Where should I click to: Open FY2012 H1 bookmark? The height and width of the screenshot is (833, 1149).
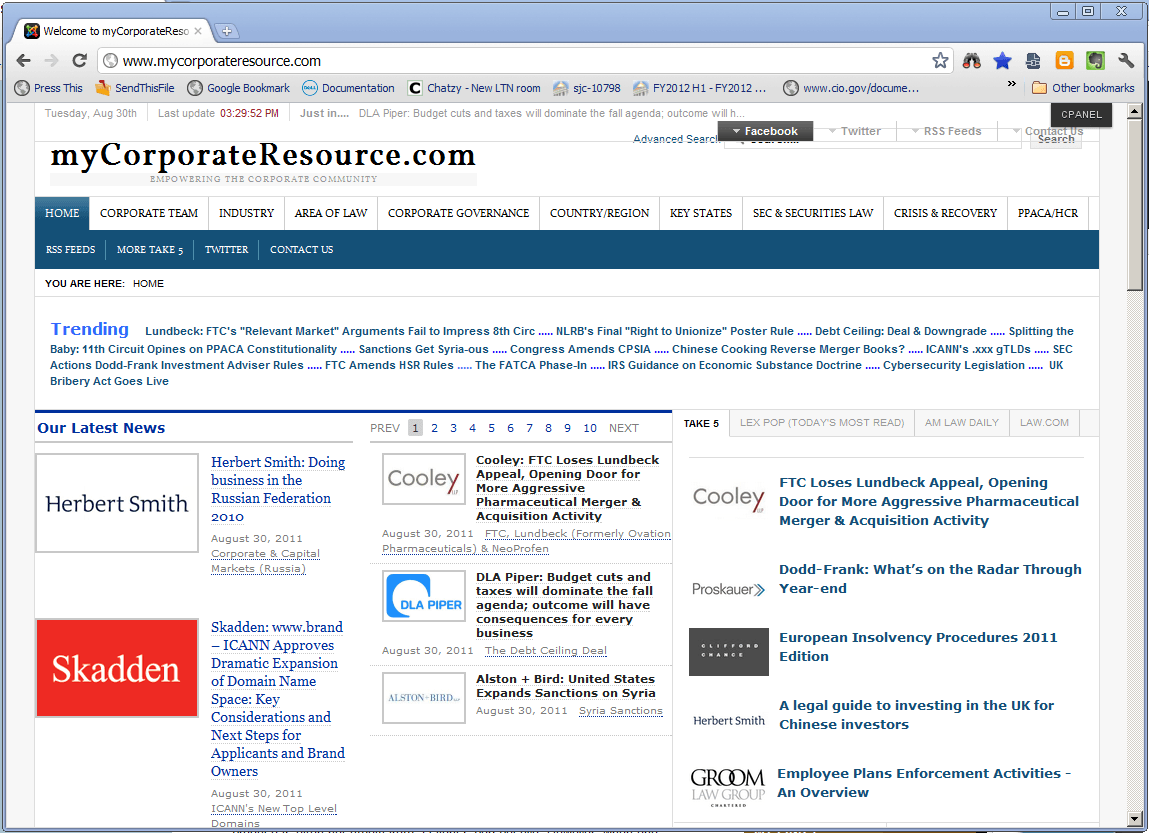[700, 88]
